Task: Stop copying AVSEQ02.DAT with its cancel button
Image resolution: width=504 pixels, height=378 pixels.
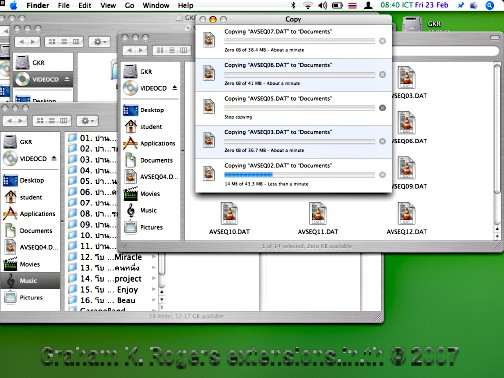Action: click(x=382, y=174)
